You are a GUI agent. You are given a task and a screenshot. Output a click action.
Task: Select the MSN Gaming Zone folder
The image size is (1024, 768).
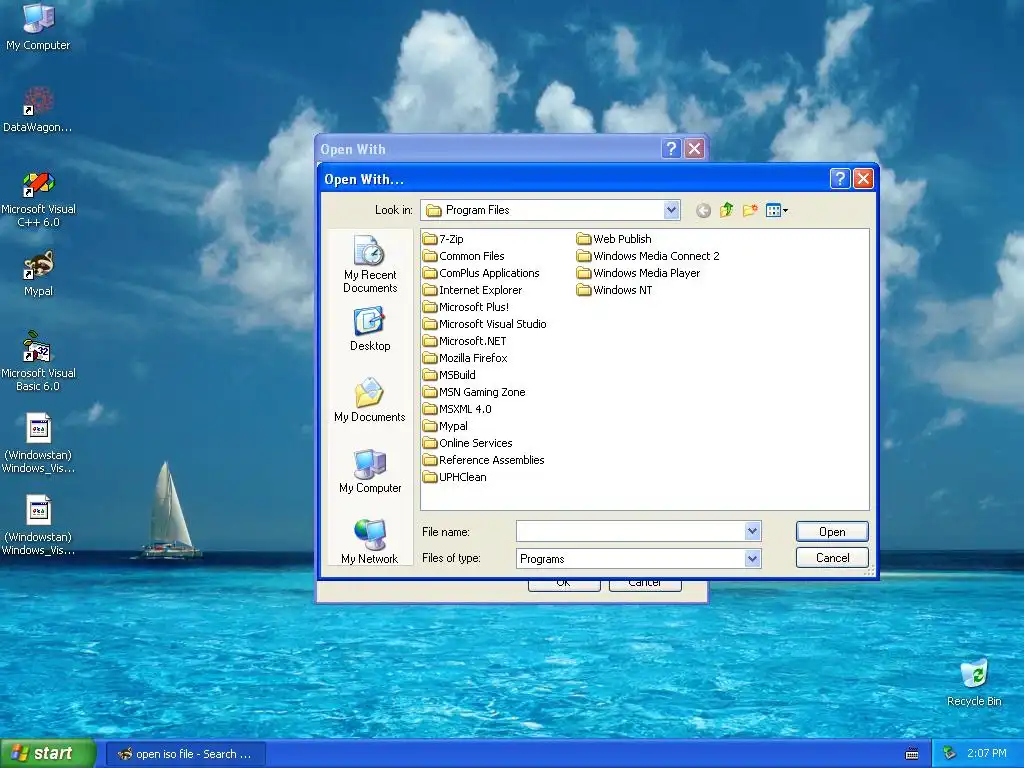(x=474, y=392)
